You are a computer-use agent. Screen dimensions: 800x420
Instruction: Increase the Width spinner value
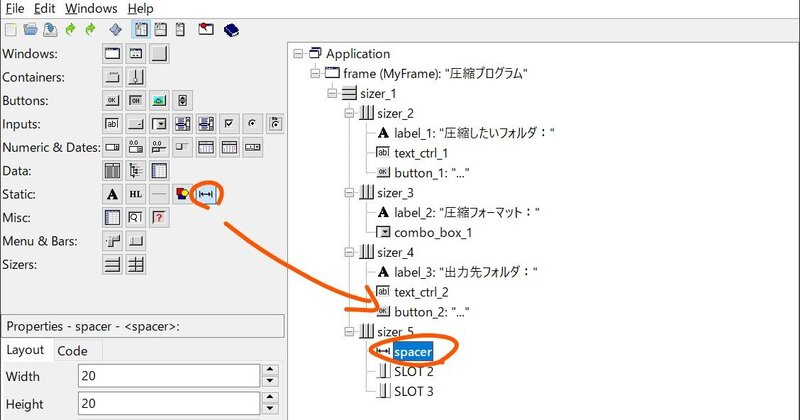point(269,370)
